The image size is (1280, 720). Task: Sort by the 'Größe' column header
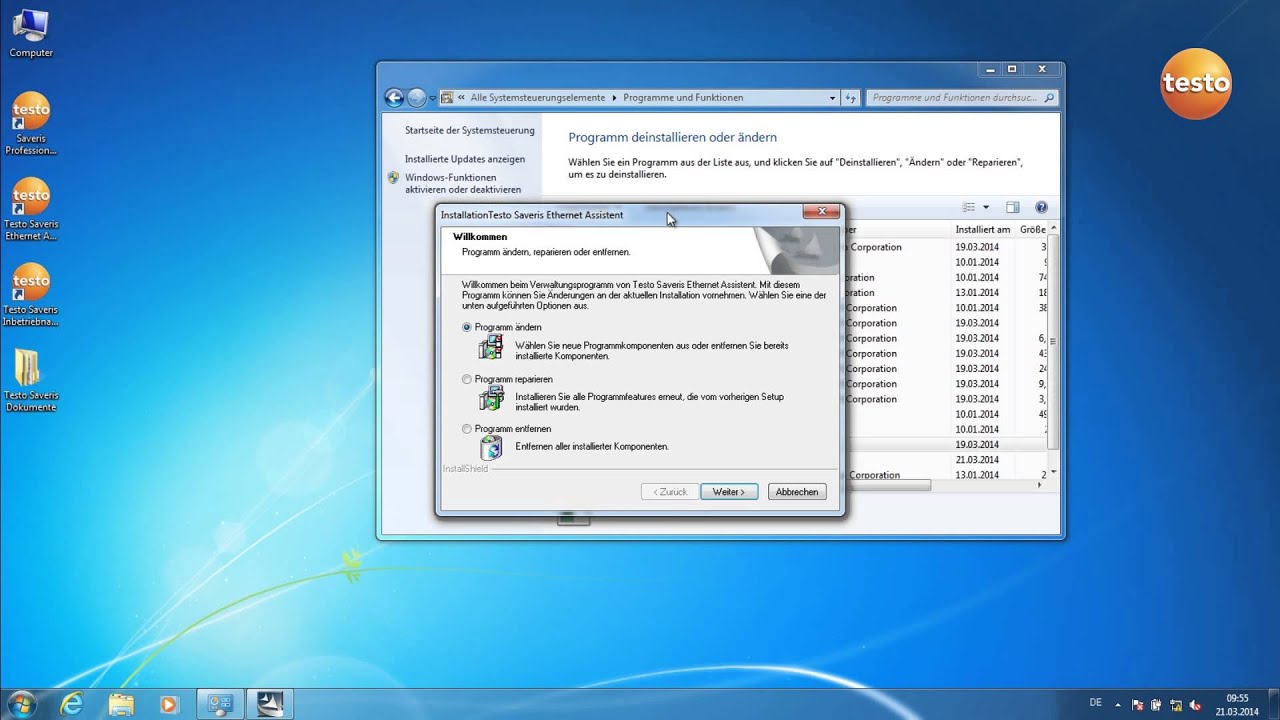(x=1032, y=230)
